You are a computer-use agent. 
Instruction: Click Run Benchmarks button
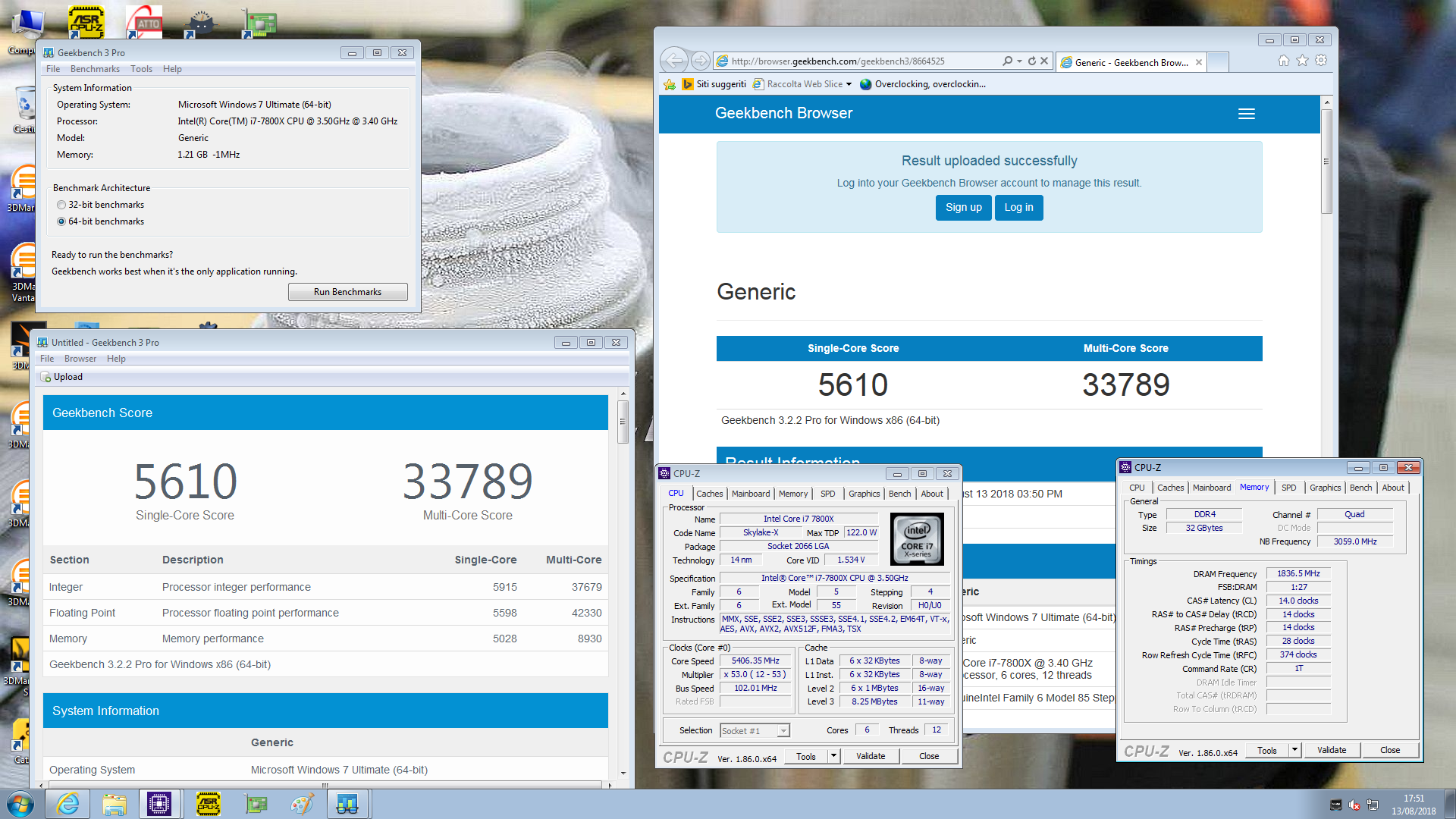point(348,292)
